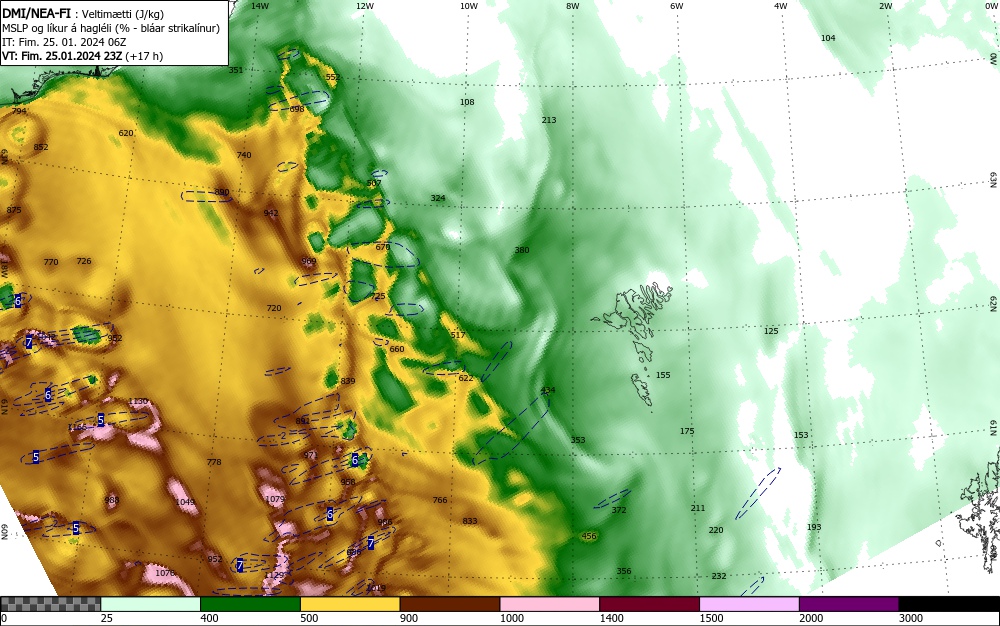Click the map value '833'
Viewport: 1000px width, 626px height.
coord(470,521)
